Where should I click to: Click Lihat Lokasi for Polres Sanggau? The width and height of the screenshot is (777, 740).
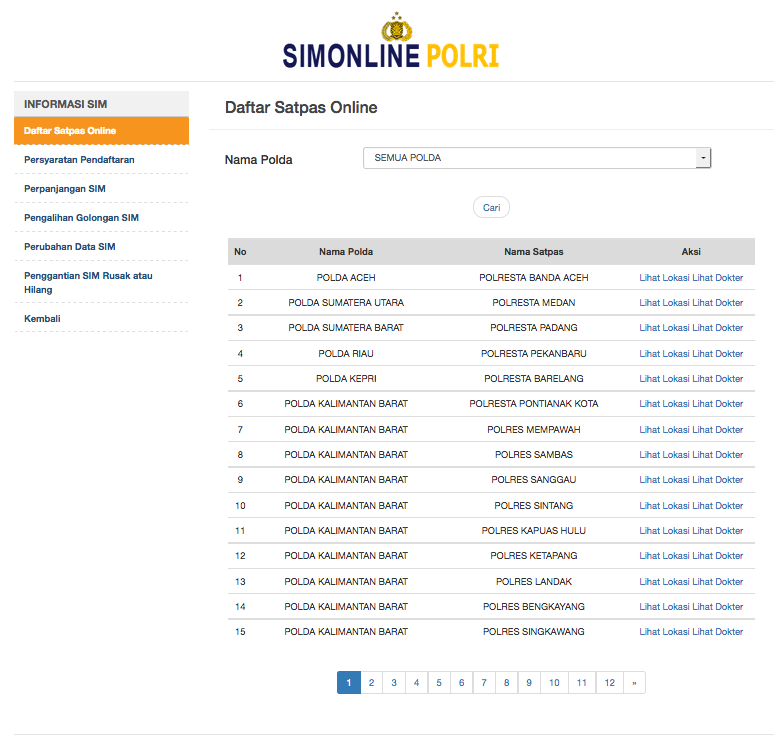664,479
